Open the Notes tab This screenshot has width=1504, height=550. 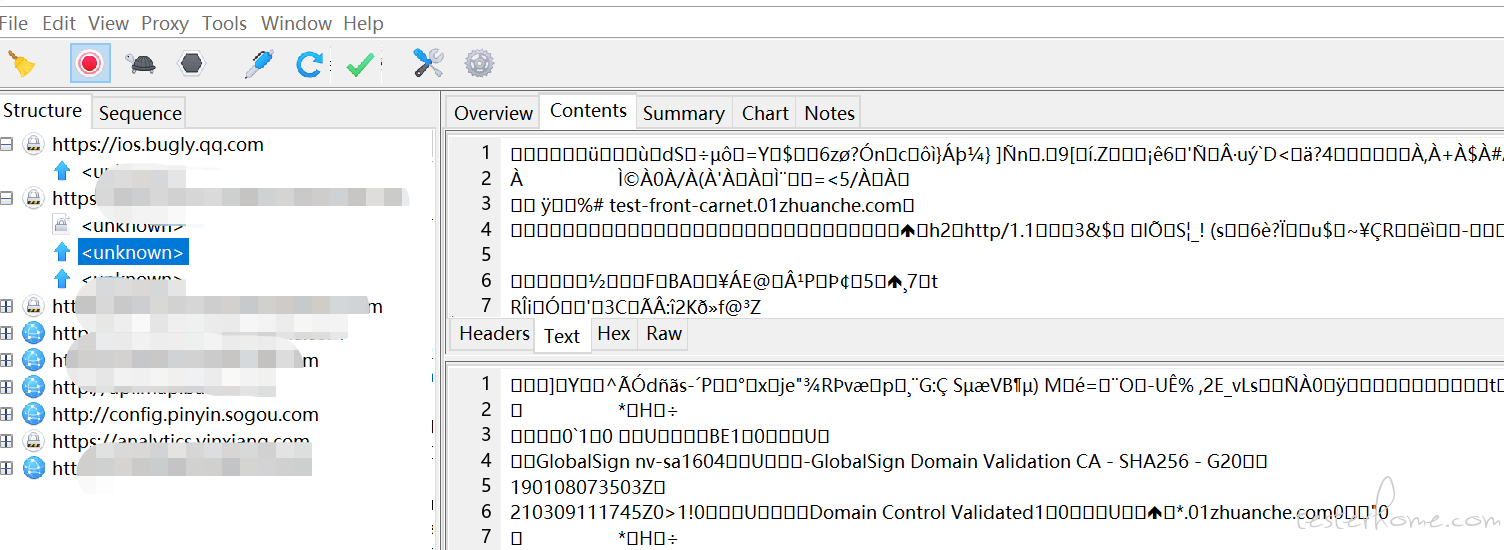pyautogui.click(x=829, y=113)
